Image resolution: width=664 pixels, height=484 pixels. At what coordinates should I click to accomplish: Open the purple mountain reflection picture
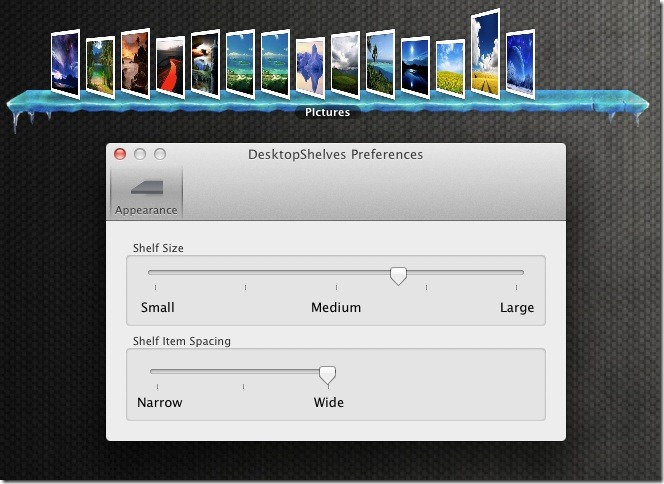(x=310, y=68)
